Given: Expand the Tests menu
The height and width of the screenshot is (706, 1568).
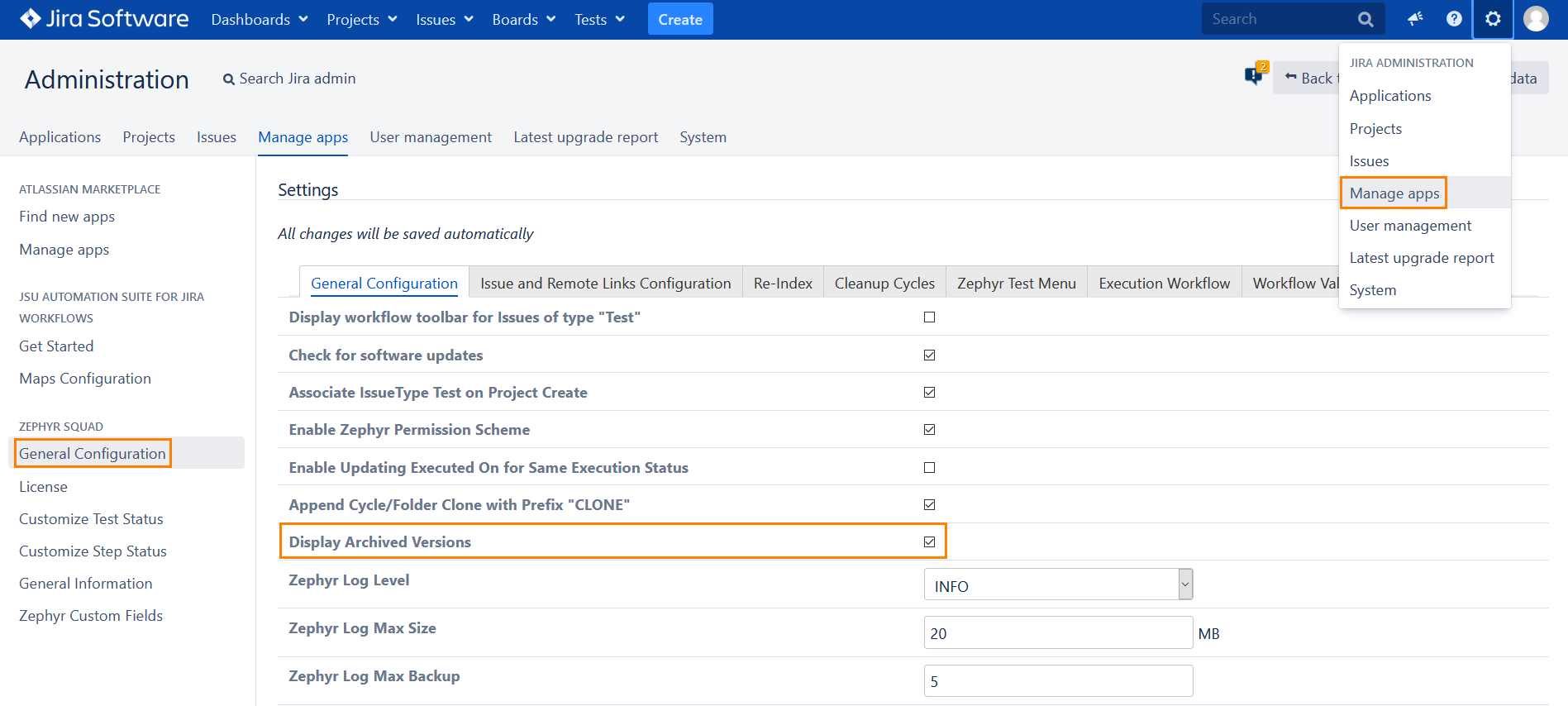Looking at the screenshot, I should [x=600, y=19].
